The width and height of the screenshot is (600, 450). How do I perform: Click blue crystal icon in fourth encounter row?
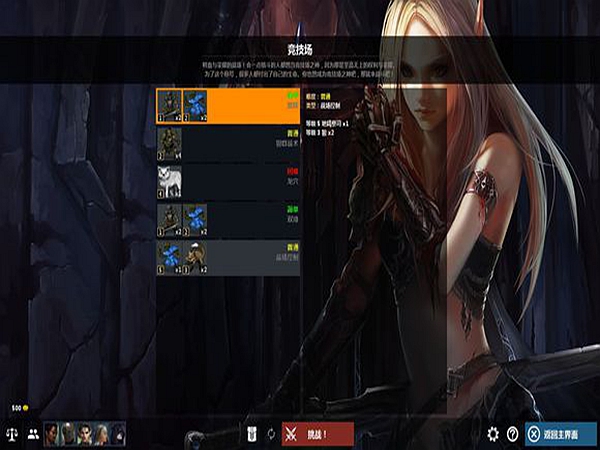[195, 220]
